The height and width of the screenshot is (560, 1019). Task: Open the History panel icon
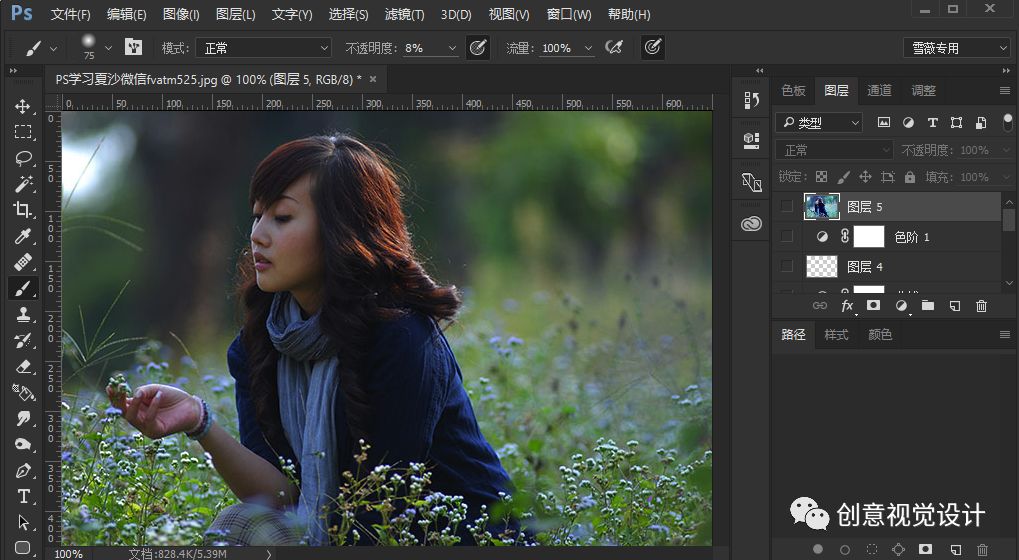(751, 100)
